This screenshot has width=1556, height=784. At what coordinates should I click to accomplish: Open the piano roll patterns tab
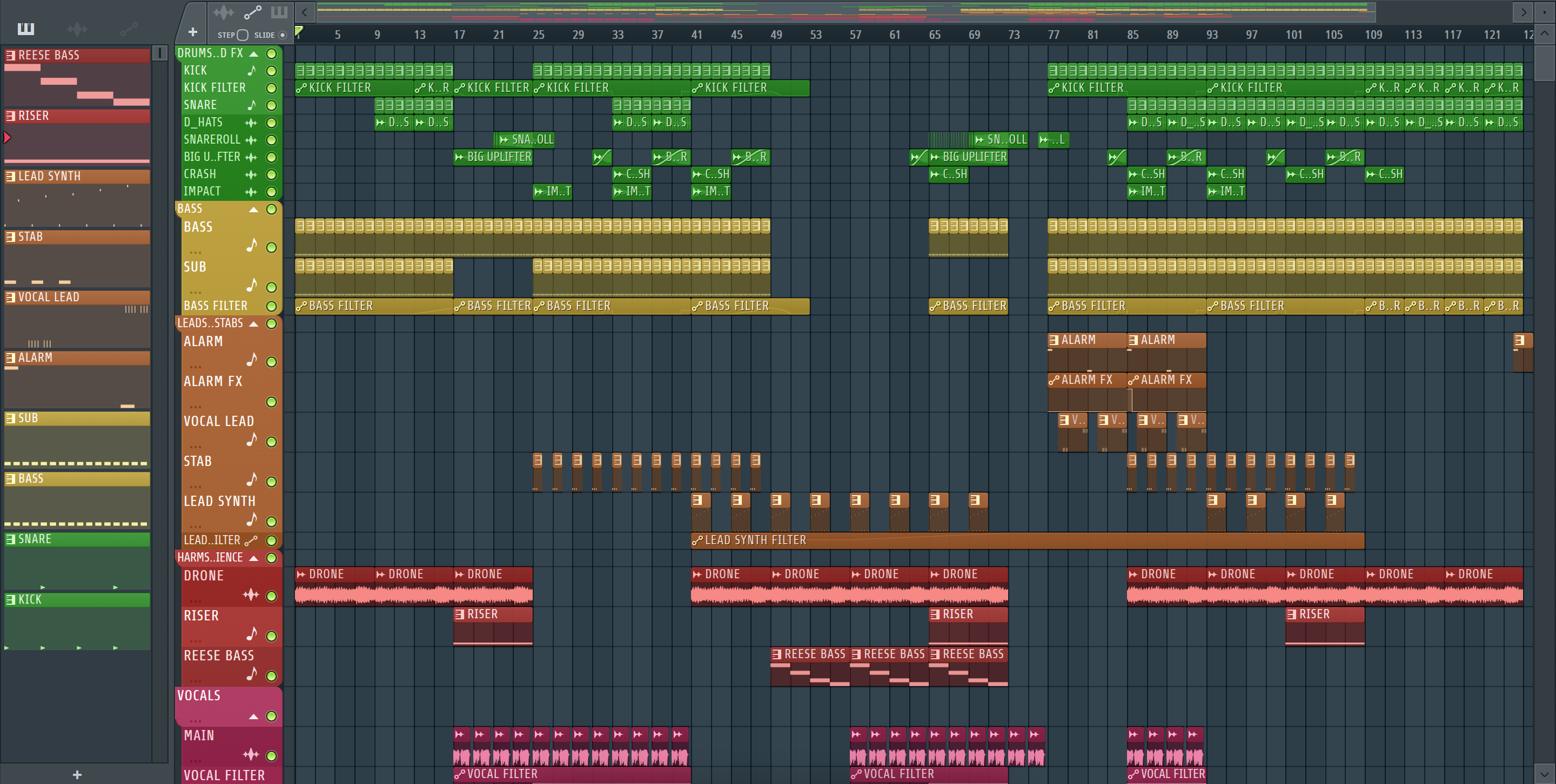26,29
